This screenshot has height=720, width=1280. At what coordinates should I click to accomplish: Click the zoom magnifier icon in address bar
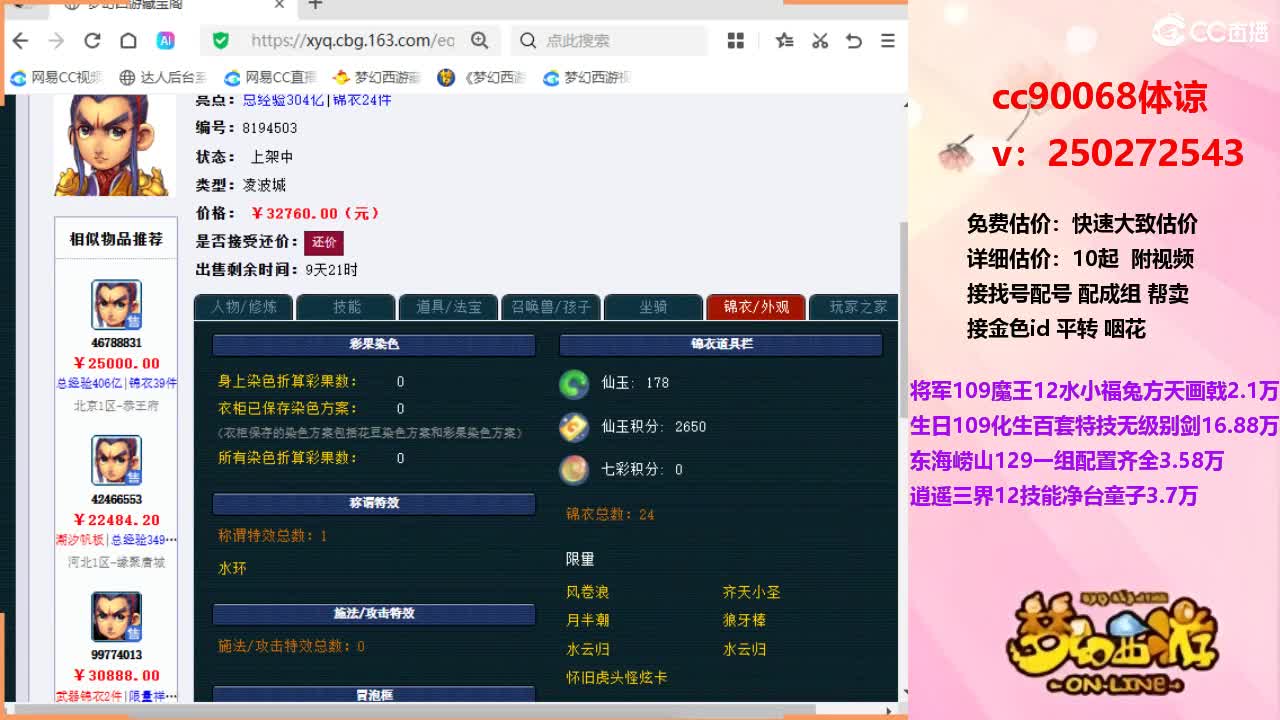pyautogui.click(x=480, y=41)
